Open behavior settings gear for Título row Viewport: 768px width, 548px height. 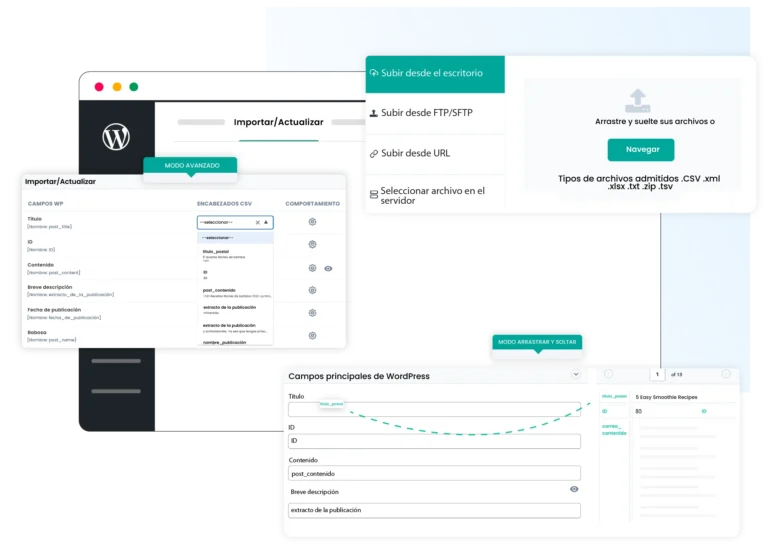pyautogui.click(x=312, y=222)
